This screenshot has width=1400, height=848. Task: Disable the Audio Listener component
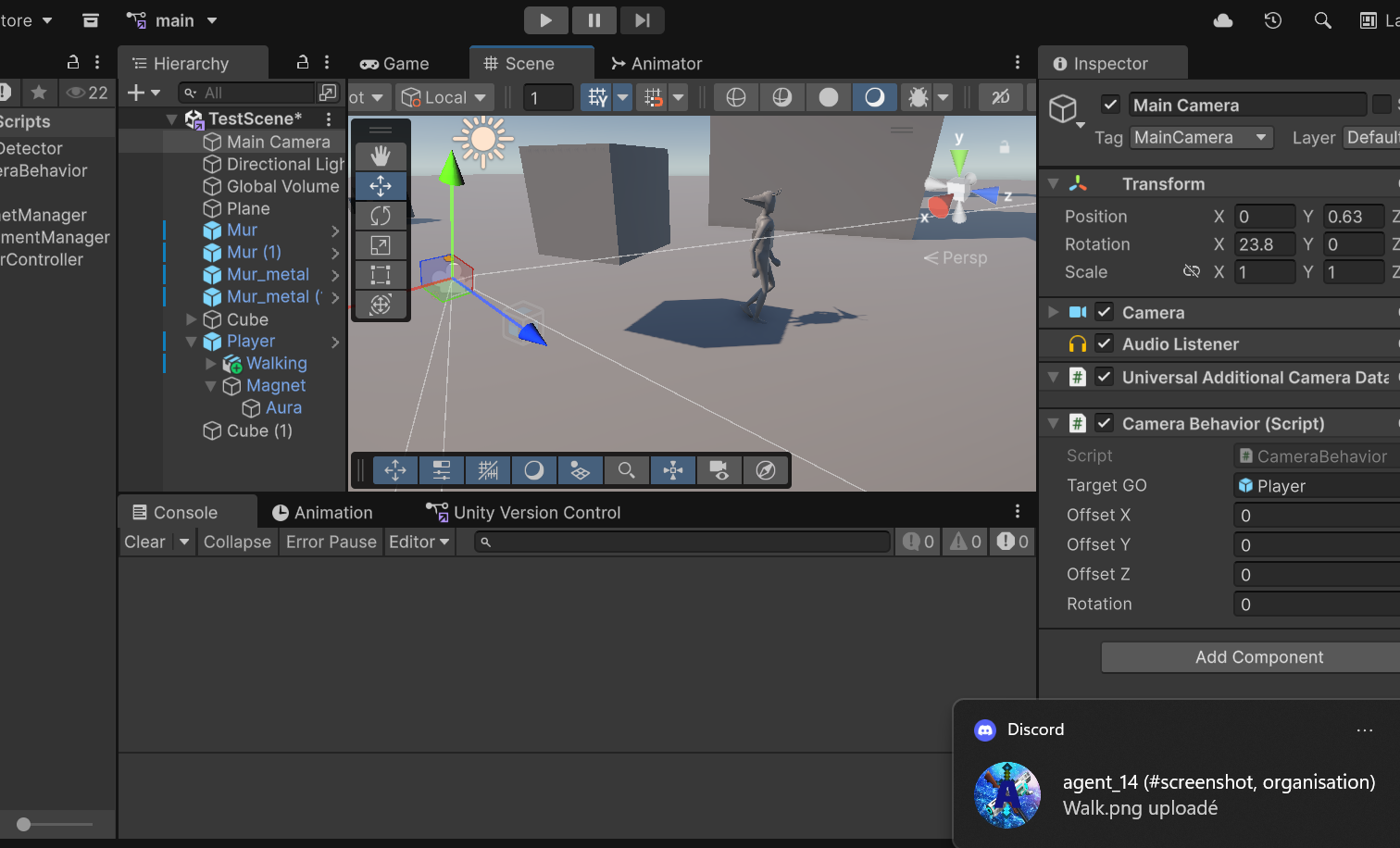tap(1104, 343)
